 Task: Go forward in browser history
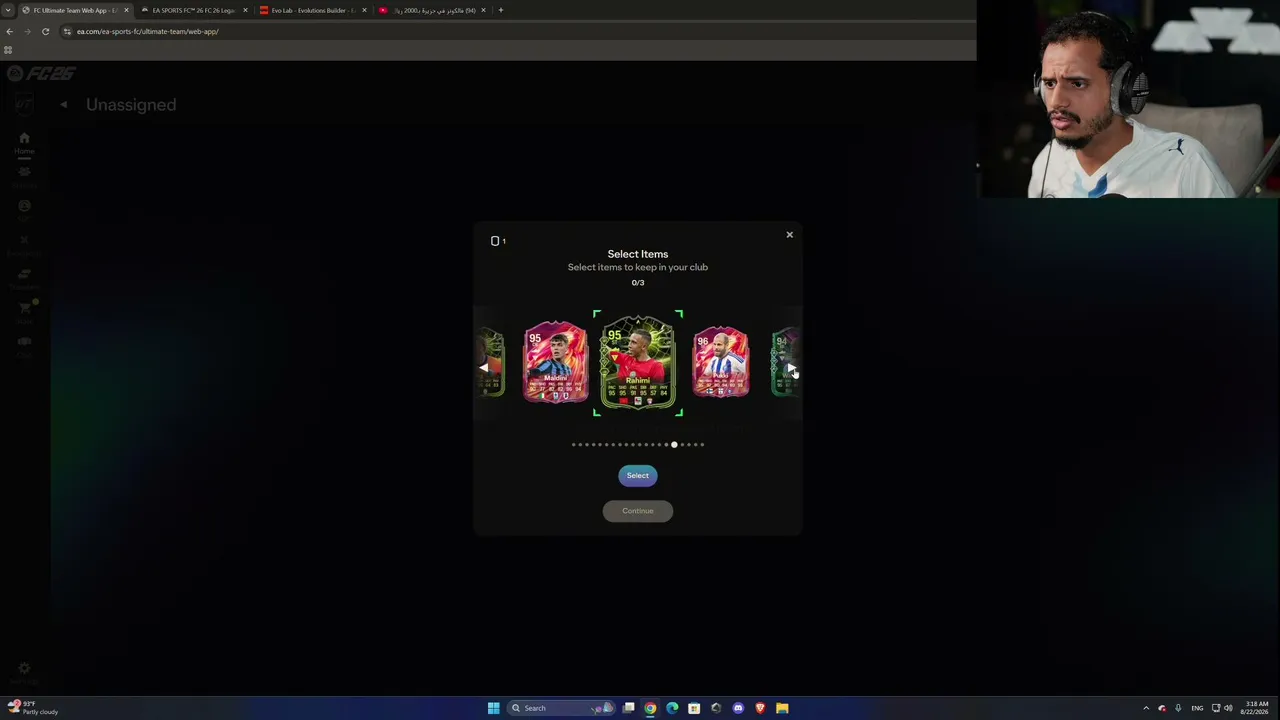(27, 31)
